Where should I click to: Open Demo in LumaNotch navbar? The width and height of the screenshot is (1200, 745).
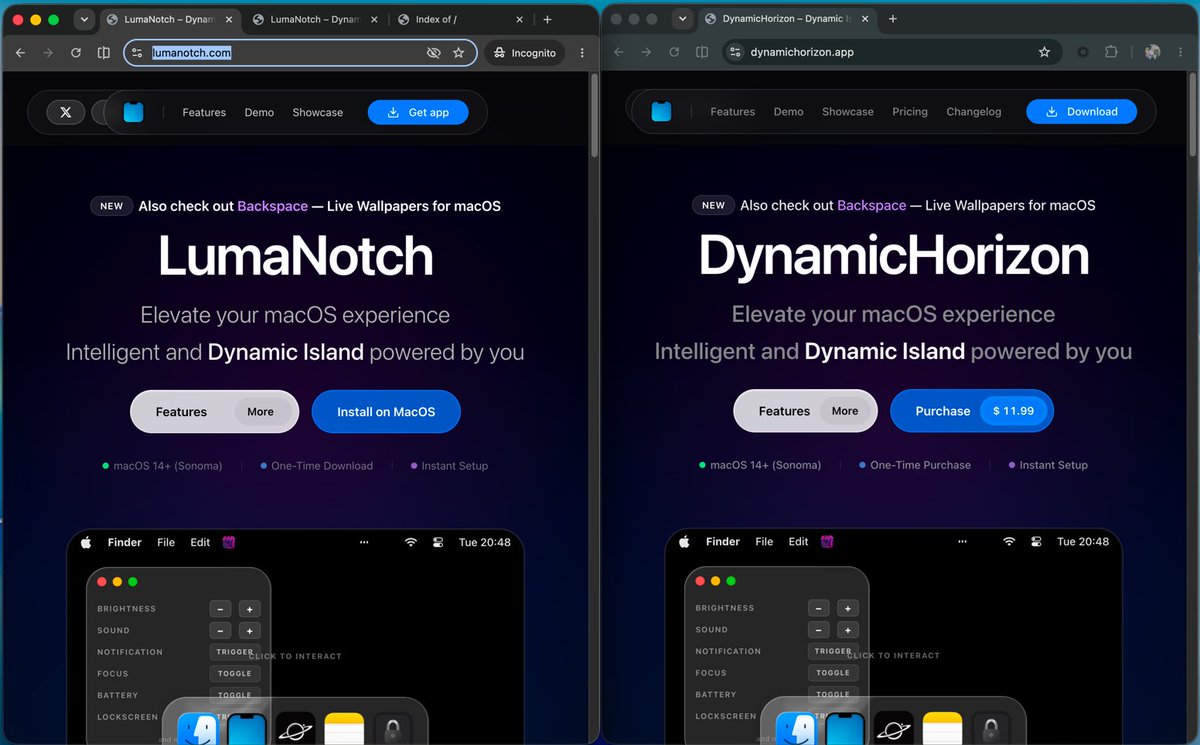click(259, 113)
